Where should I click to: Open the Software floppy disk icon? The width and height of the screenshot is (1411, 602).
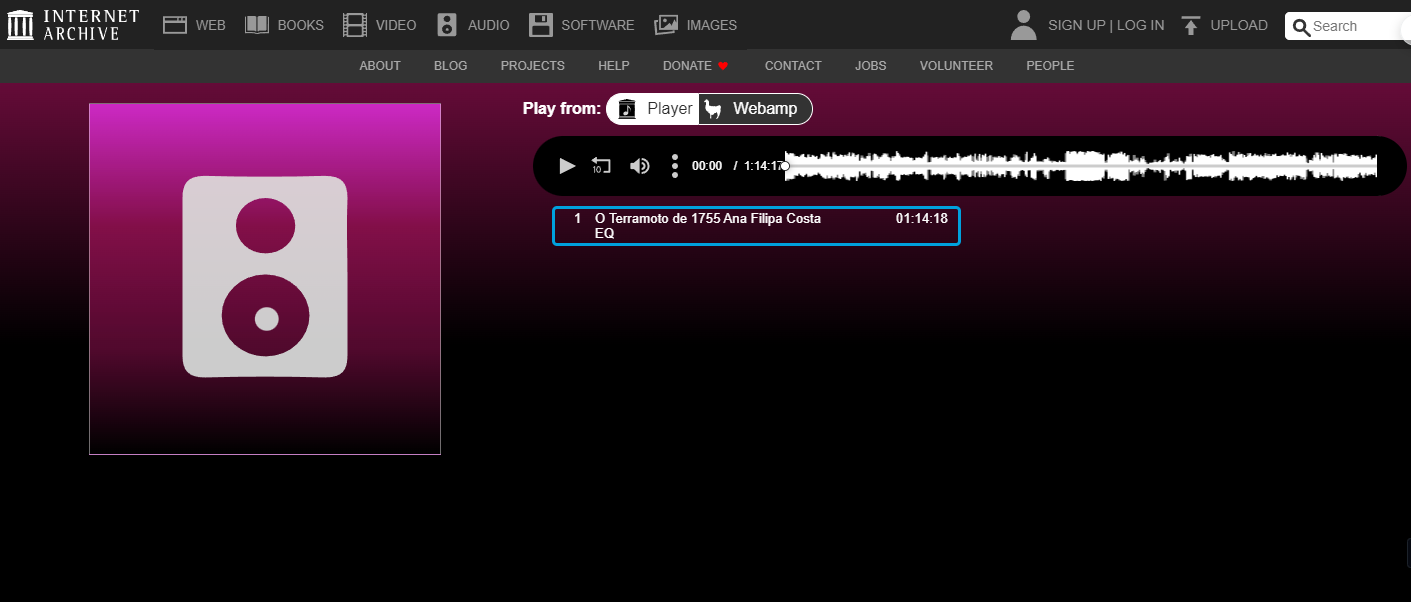[x=541, y=25]
